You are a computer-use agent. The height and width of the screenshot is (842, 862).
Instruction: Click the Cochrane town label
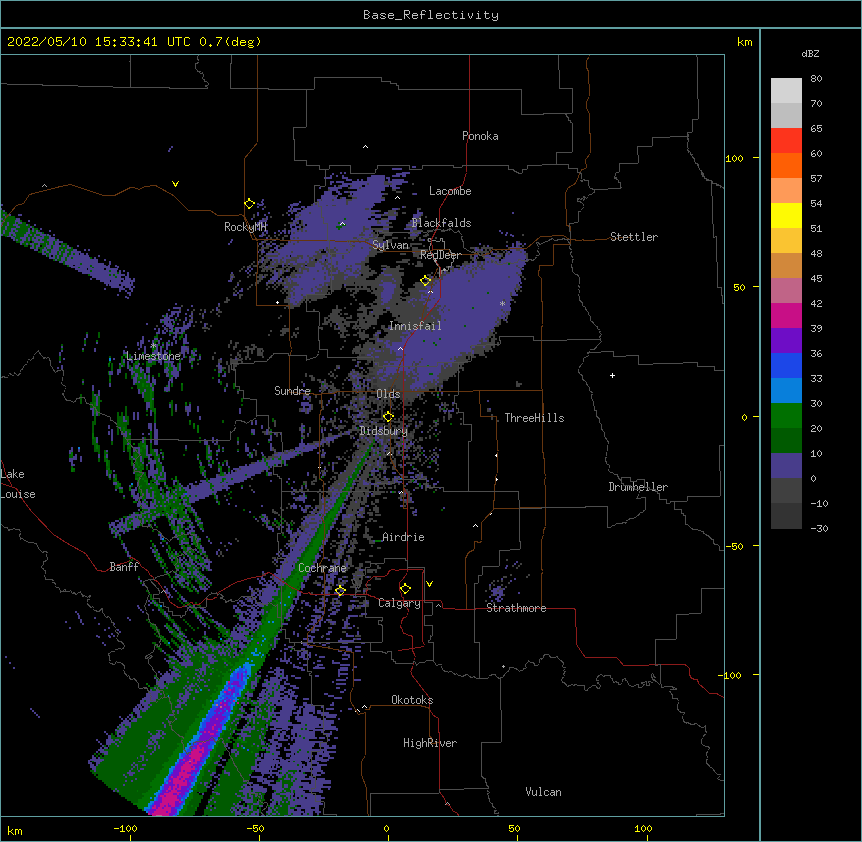(322, 568)
